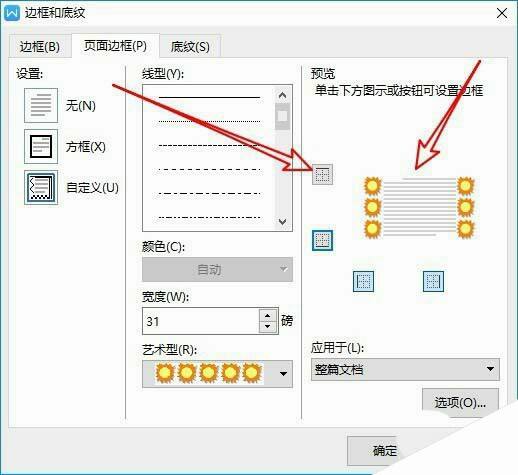The height and width of the screenshot is (475, 518).
Task: Select the 方框(X) box border icon
Action: [41, 146]
